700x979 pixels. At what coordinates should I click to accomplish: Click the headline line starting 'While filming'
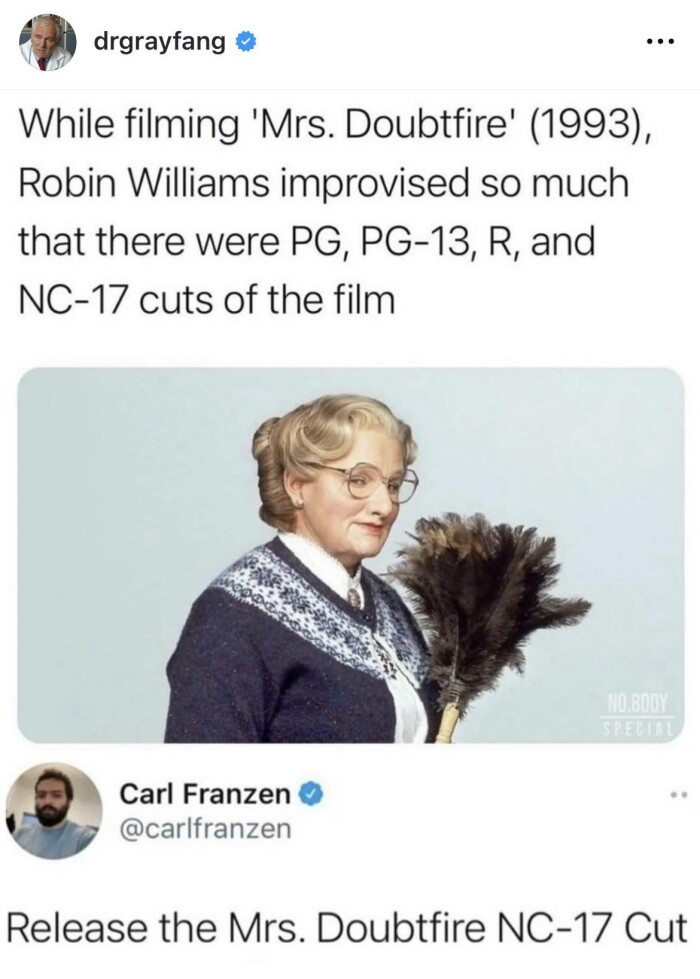337,125
